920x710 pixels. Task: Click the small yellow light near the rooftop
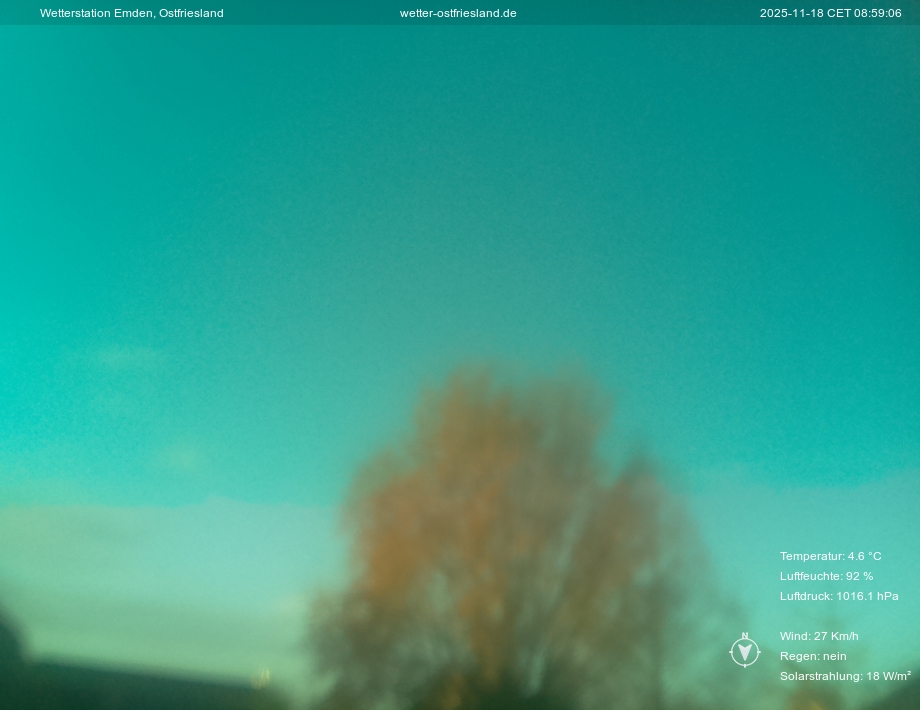[x=263, y=679]
